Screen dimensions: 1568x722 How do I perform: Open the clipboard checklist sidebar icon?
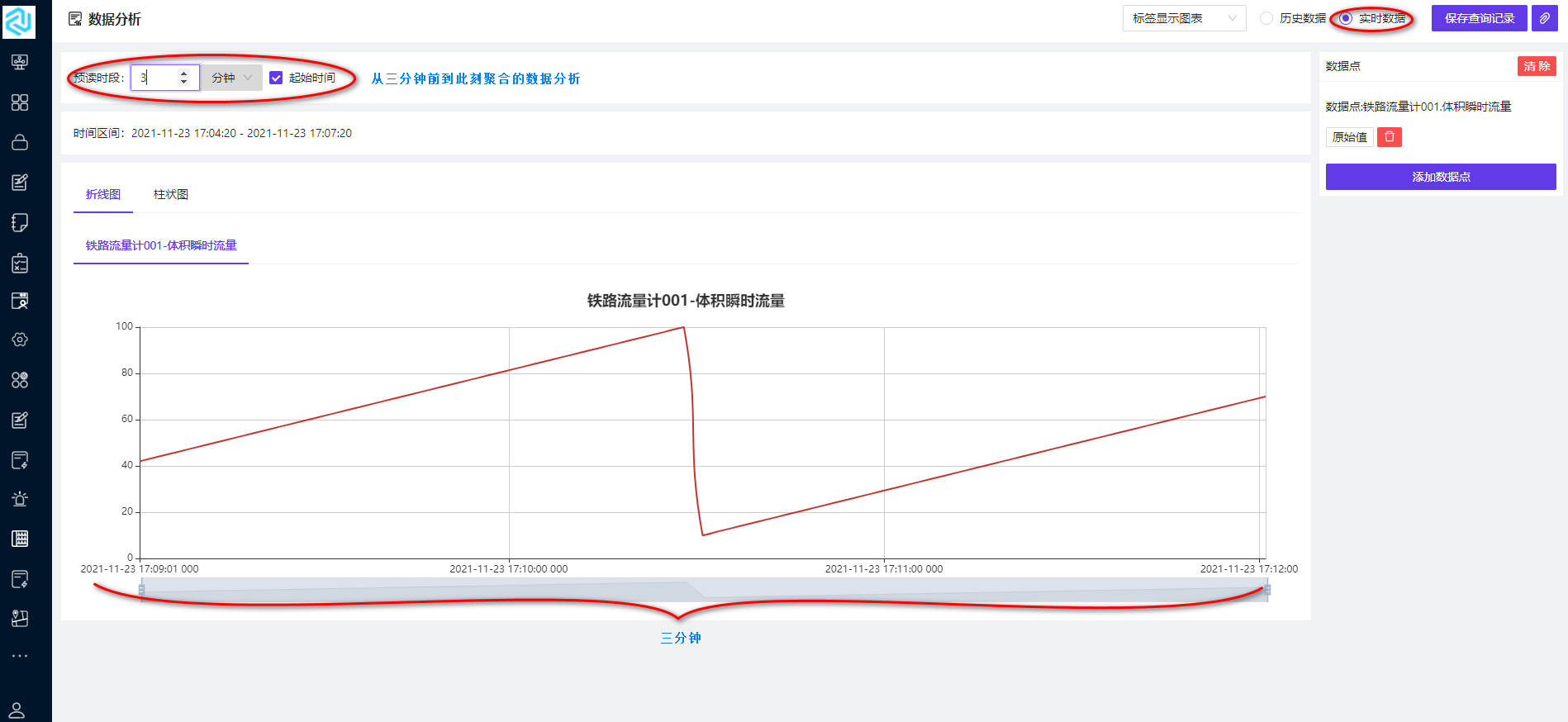click(20, 263)
